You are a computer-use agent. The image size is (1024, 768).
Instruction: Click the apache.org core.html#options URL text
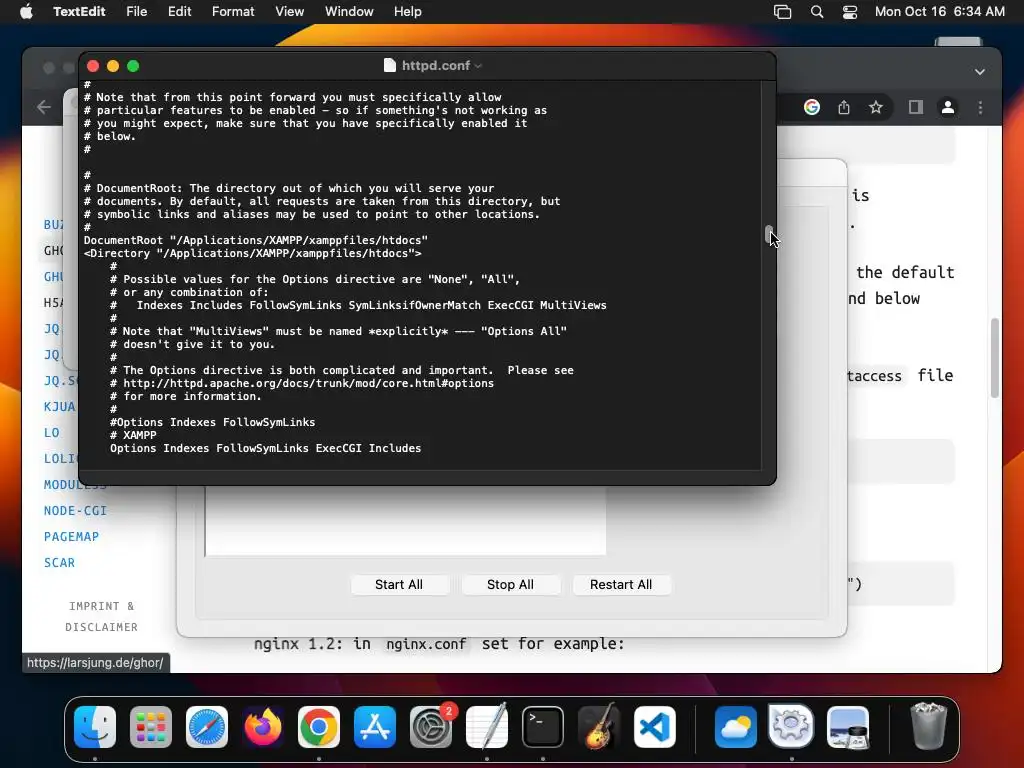coord(308,383)
